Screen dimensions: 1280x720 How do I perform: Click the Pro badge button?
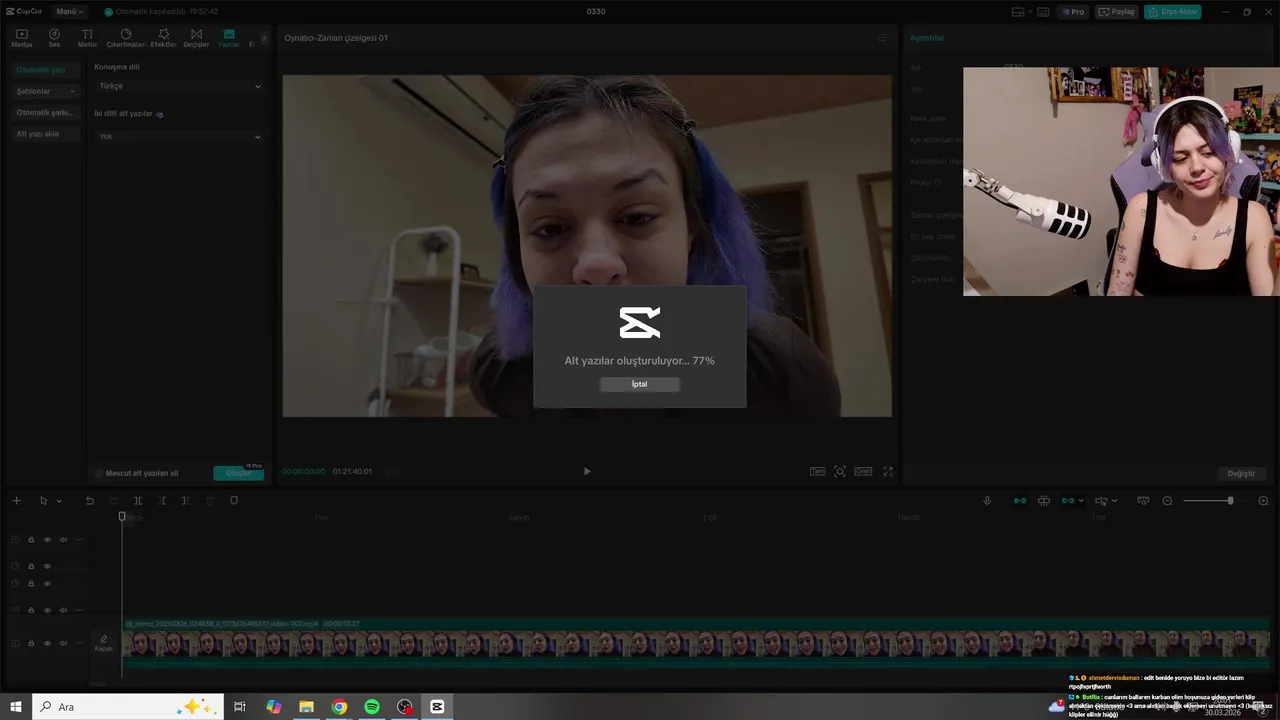click(x=1074, y=12)
